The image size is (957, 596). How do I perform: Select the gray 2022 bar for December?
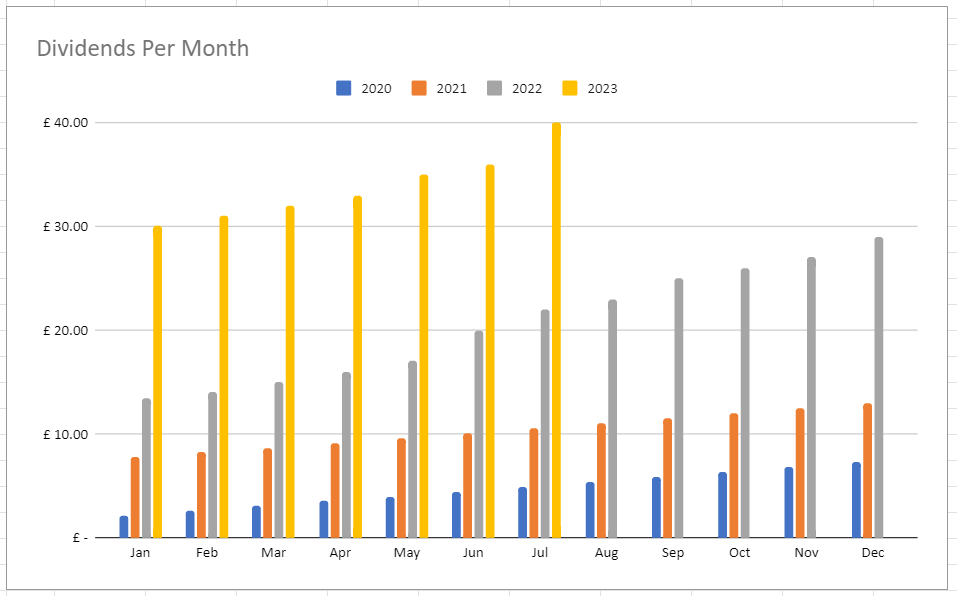pos(879,388)
